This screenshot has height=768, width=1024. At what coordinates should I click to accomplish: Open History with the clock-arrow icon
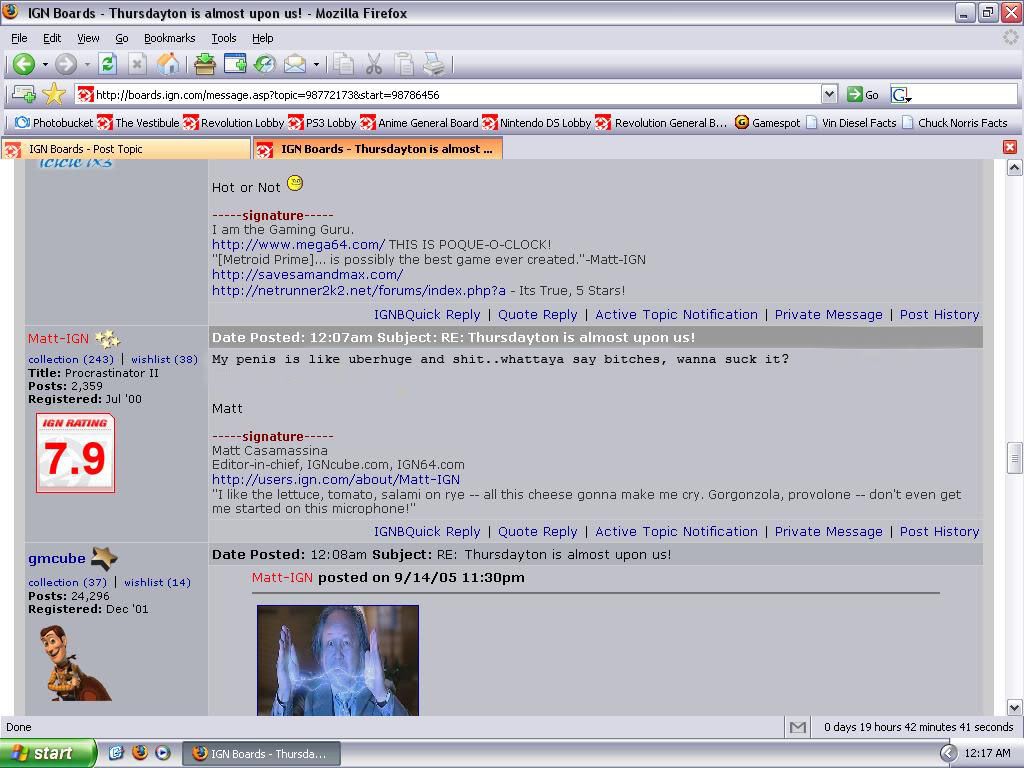tap(264, 64)
